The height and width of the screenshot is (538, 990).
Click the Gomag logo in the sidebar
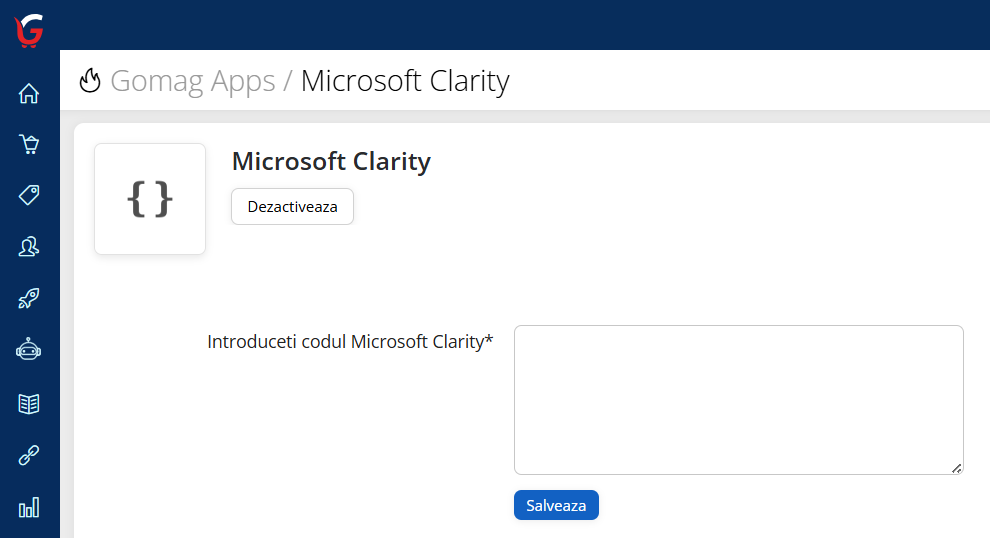pyautogui.click(x=29, y=30)
